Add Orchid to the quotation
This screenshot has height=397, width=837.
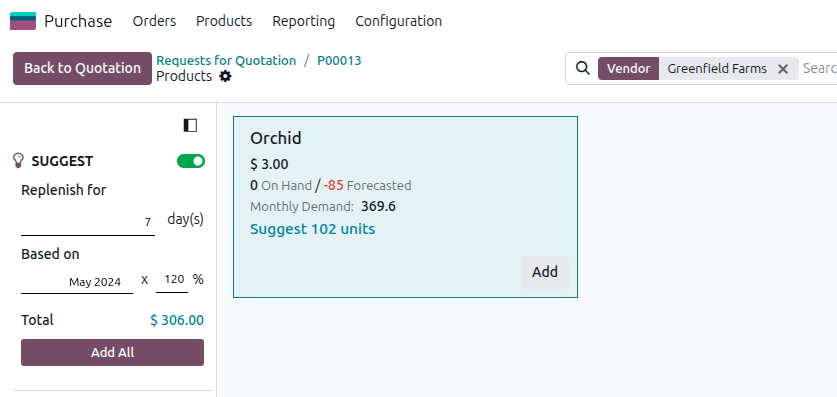tap(544, 272)
